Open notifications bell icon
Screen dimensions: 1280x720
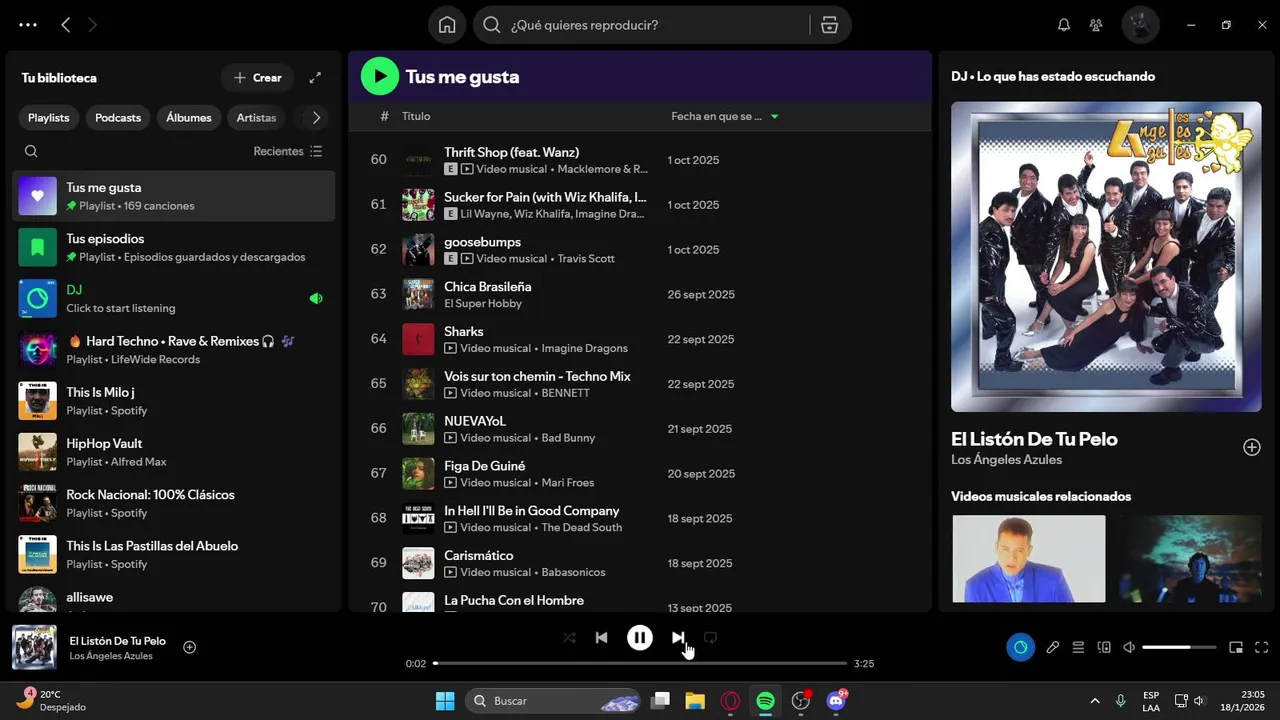click(1064, 25)
